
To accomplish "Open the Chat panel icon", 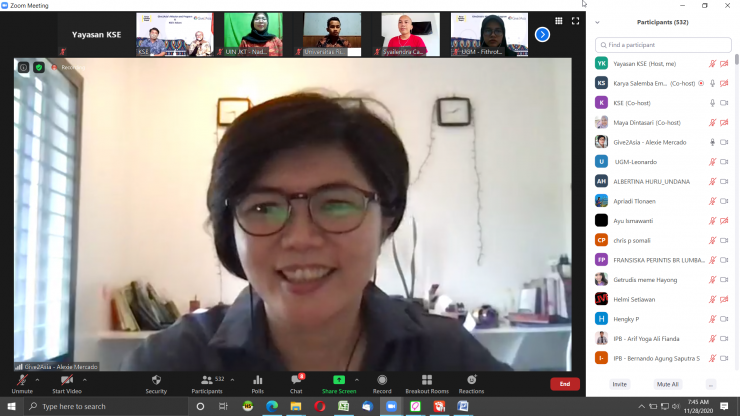I will 296,384.
